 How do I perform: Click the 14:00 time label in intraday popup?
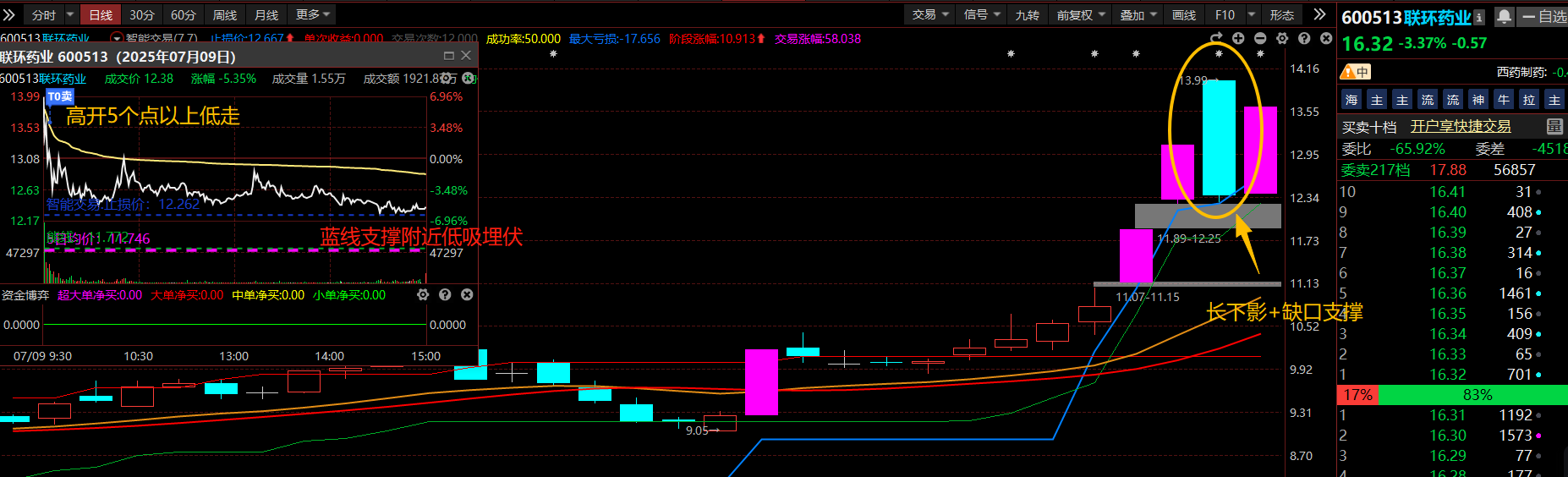(x=329, y=356)
